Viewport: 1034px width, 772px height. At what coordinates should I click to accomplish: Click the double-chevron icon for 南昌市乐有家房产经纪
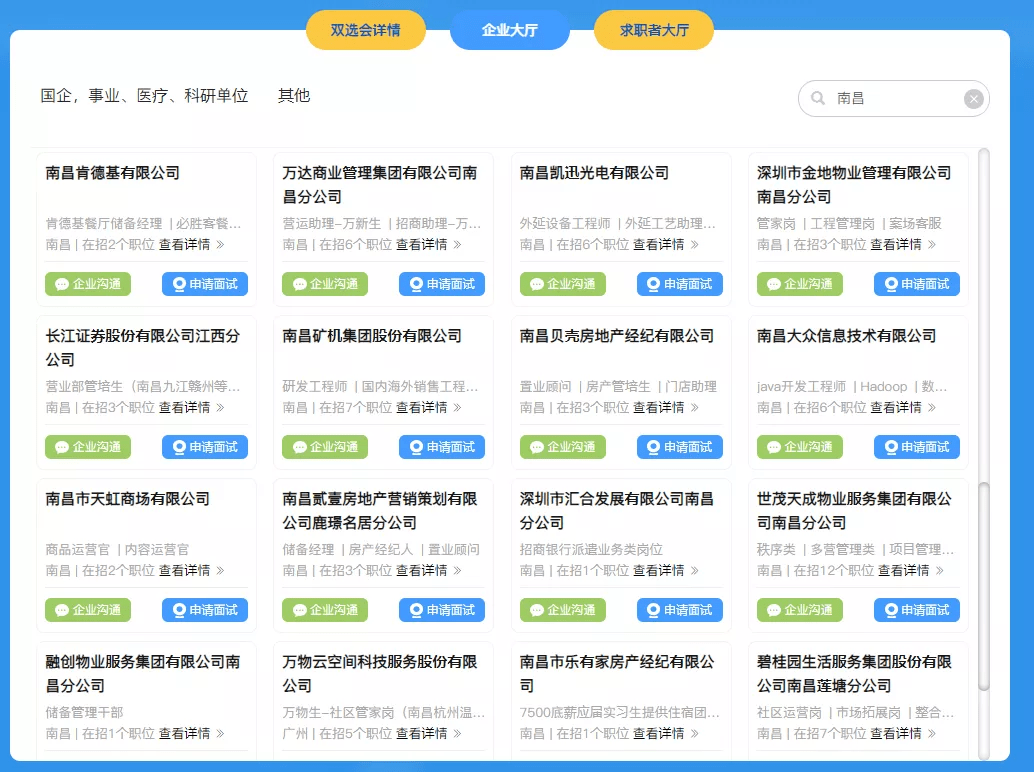(694, 733)
